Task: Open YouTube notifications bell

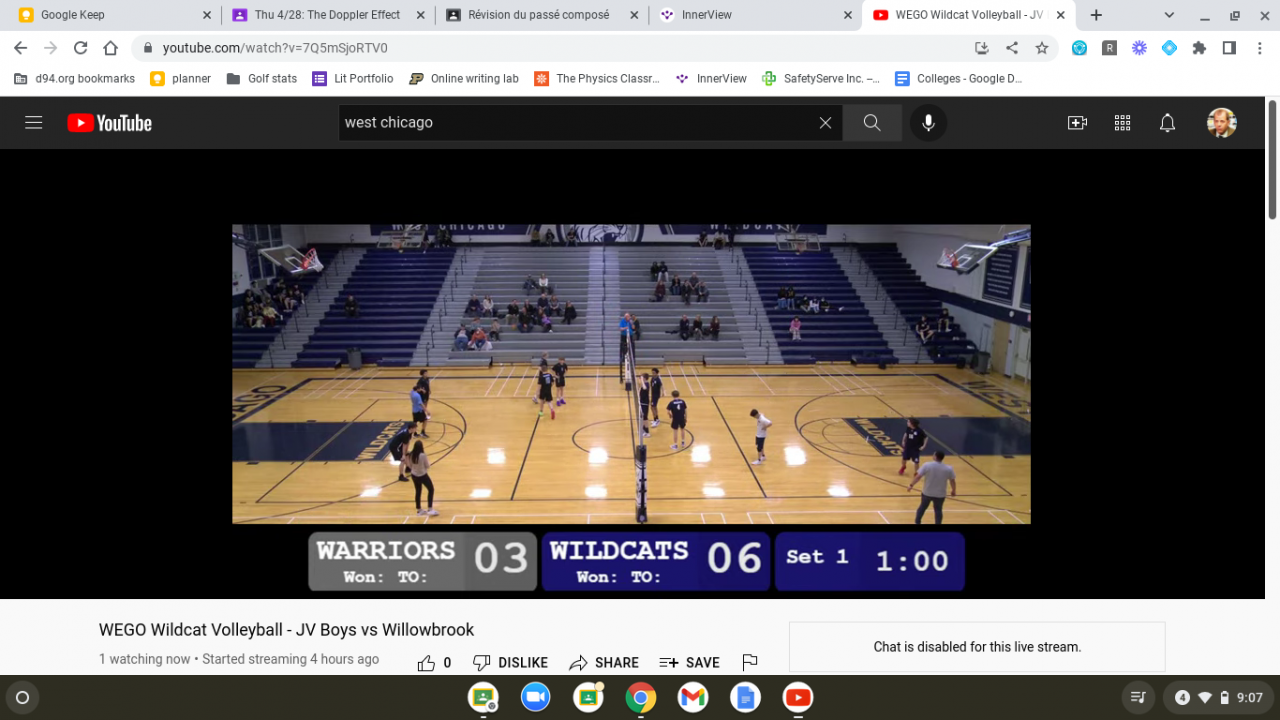Action: click(x=1167, y=123)
